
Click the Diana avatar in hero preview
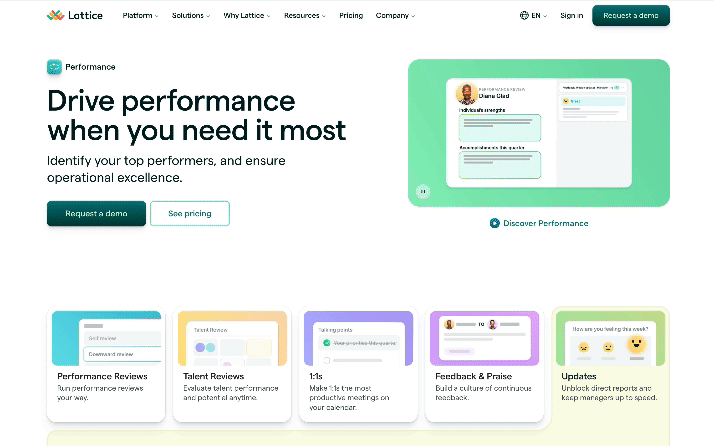point(467,94)
